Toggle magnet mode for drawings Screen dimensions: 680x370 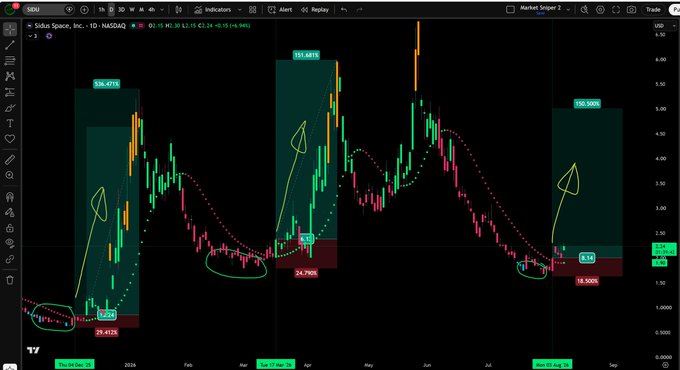pyautogui.click(x=10, y=196)
